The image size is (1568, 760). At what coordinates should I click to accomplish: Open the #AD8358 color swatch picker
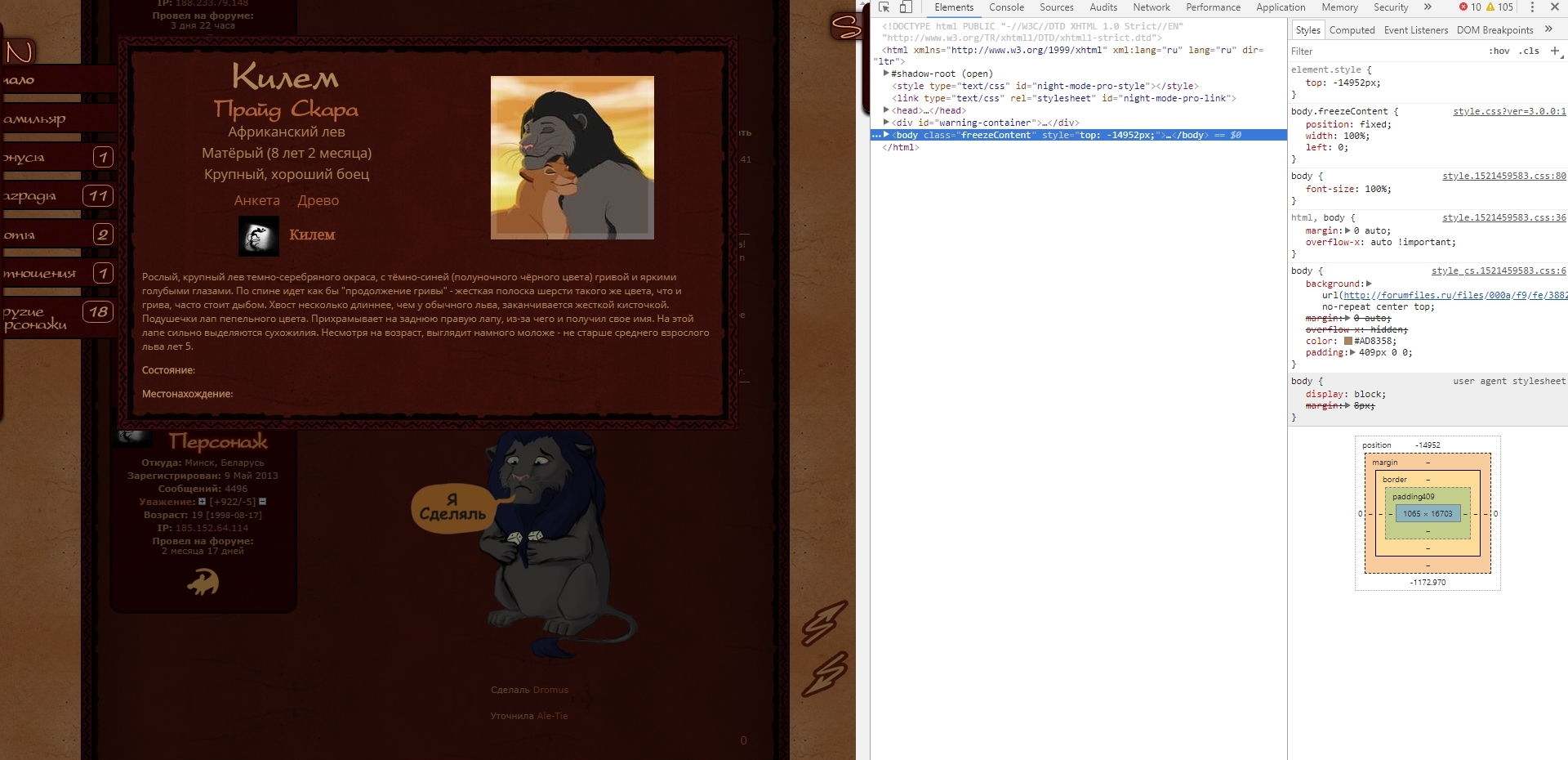tap(1348, 341)
